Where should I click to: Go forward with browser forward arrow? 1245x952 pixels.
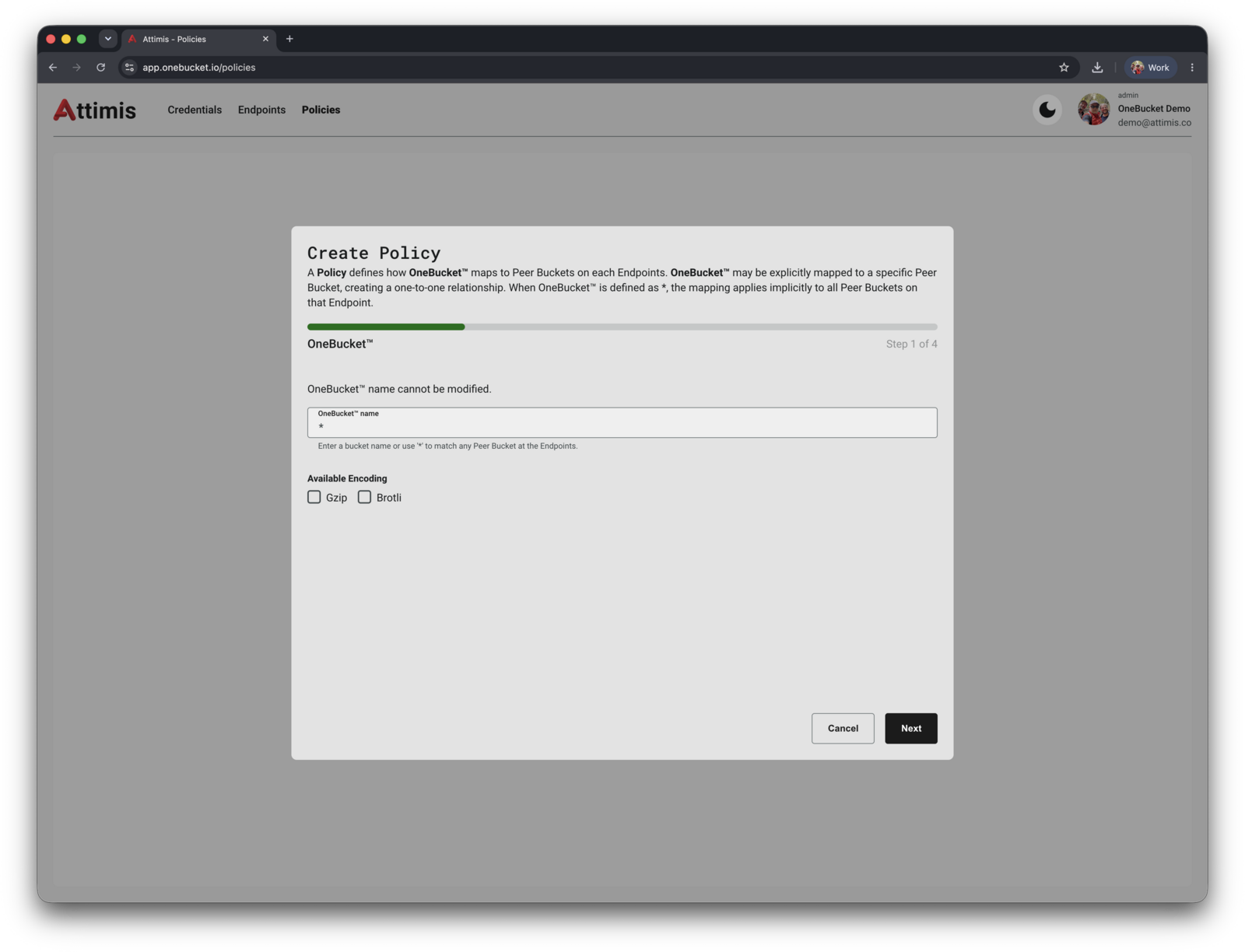pyautogui.click(x=76, y=68)
